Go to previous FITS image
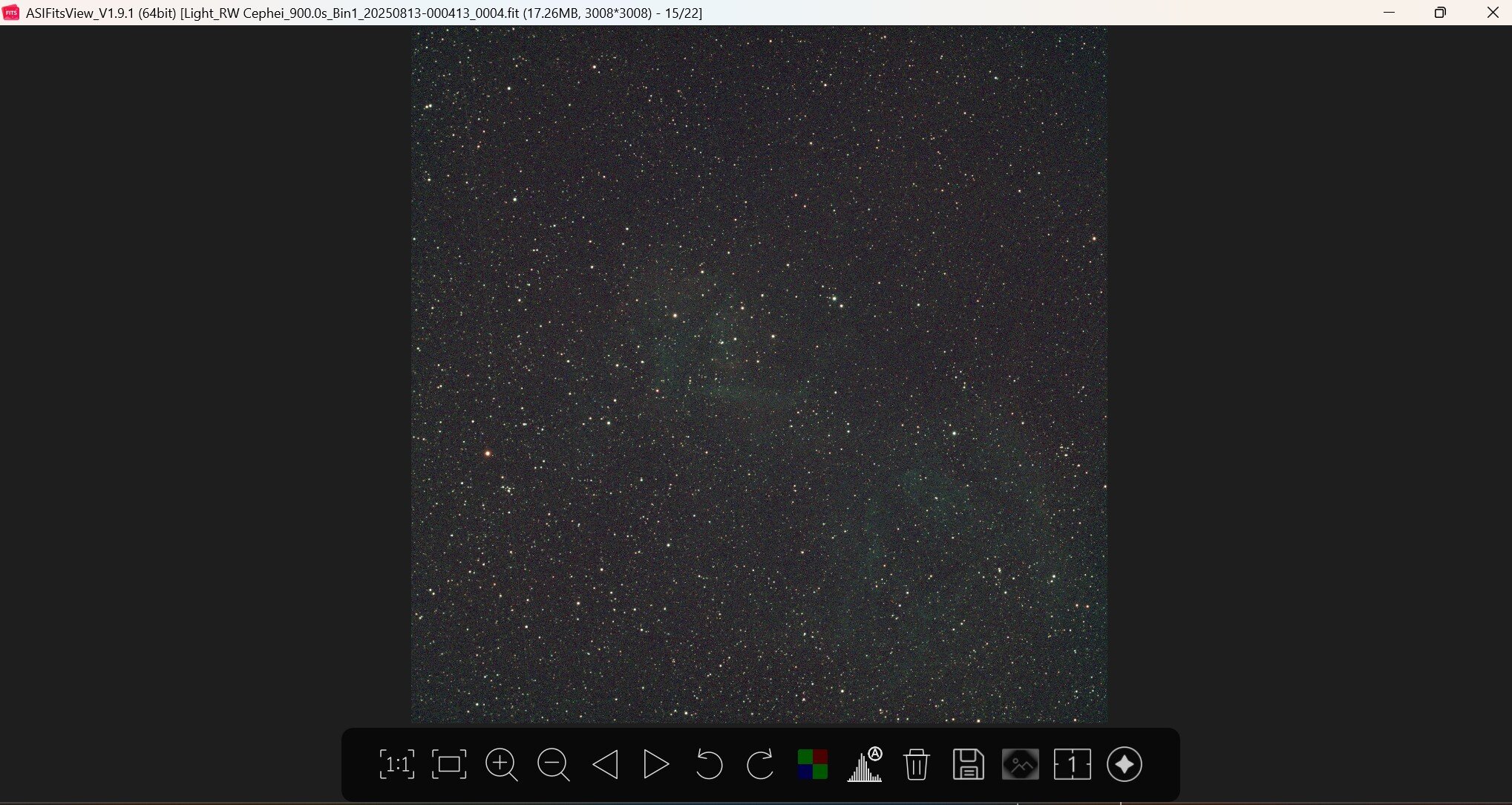 (605, 764)
